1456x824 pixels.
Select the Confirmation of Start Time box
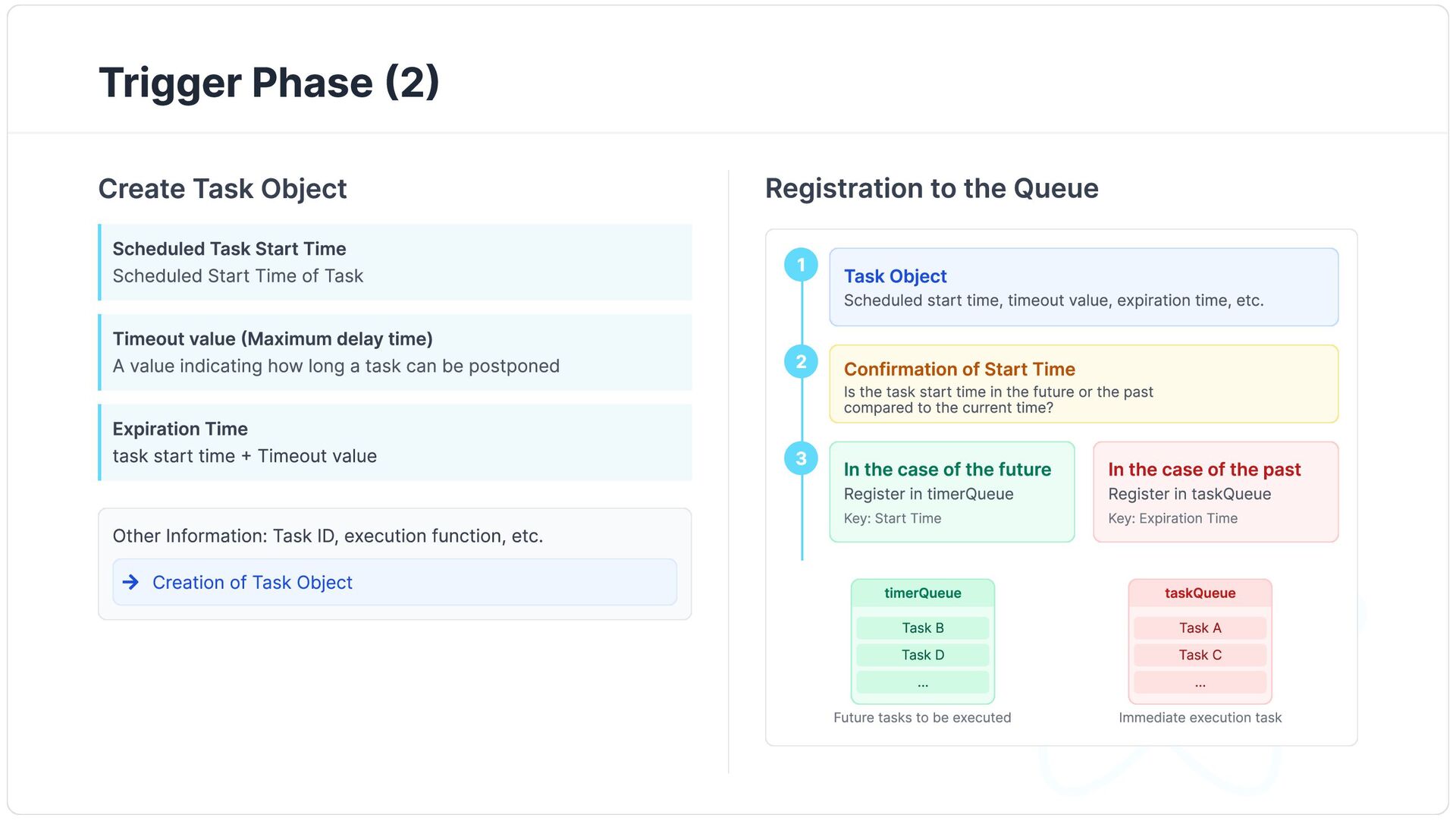click(x=1084, y=384)
